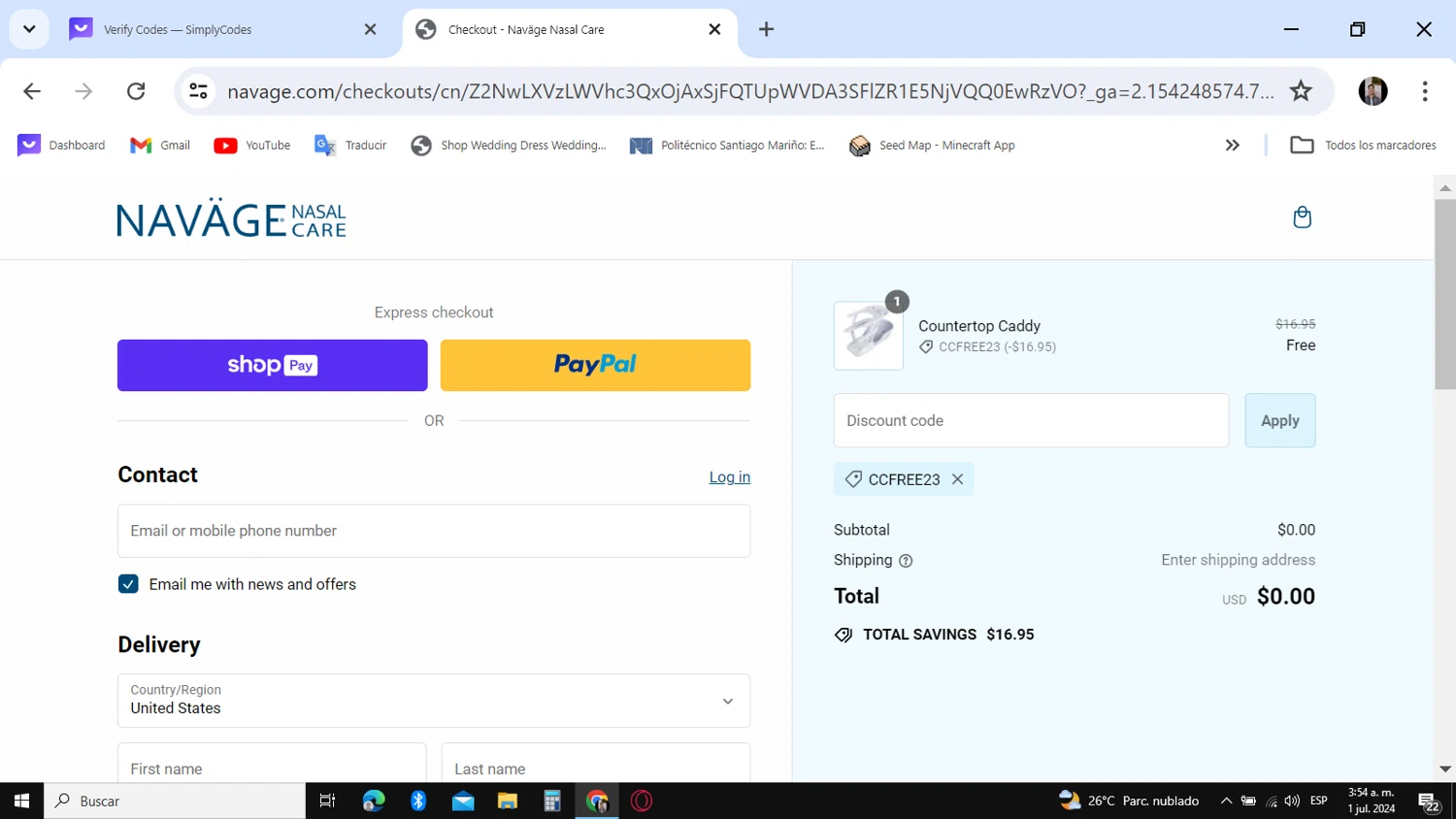The image size is (1456, 819).
Task: Click the Discount code input field
Action: coord(1031,421)
